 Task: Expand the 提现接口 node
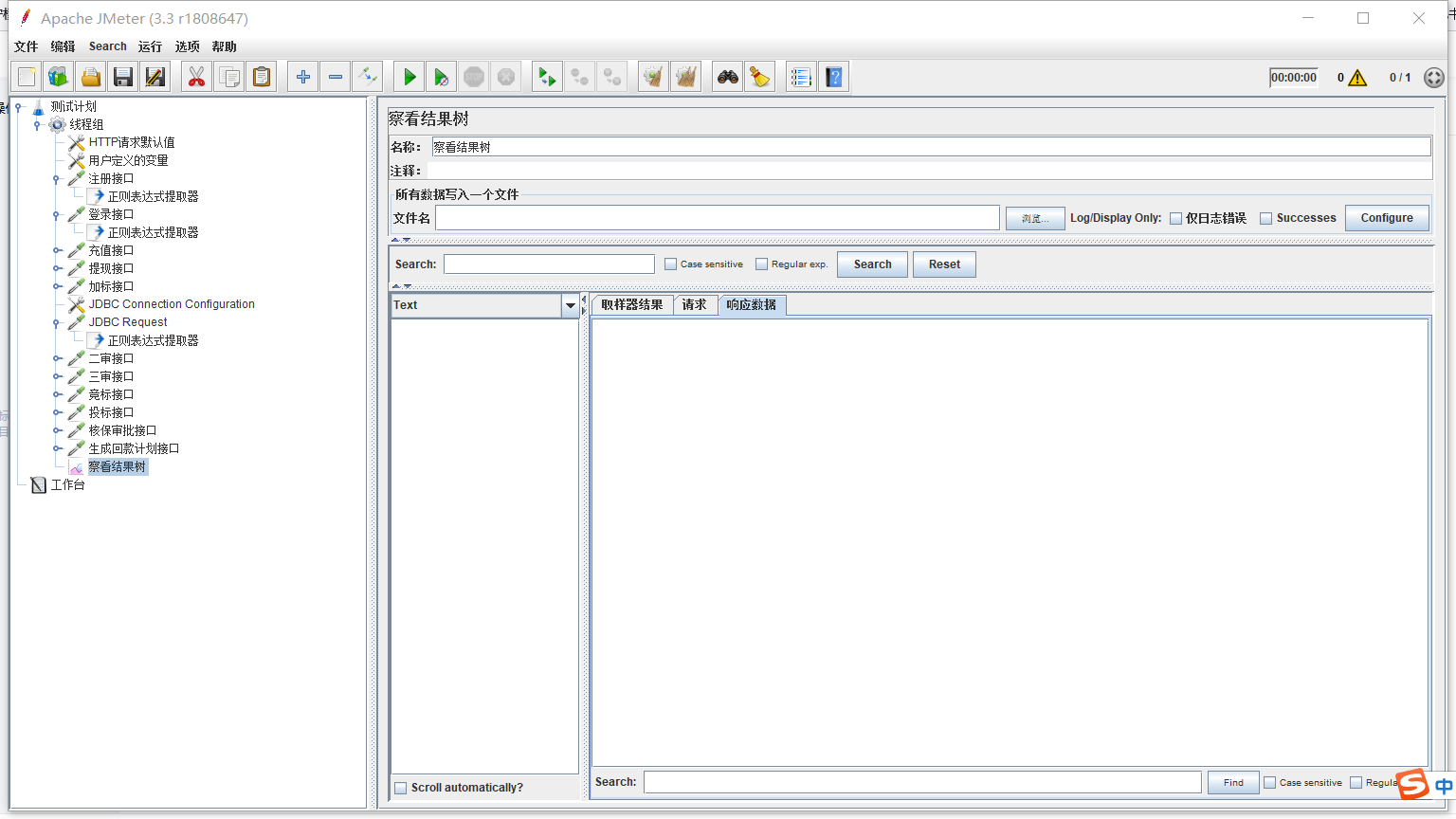(57, 269)
